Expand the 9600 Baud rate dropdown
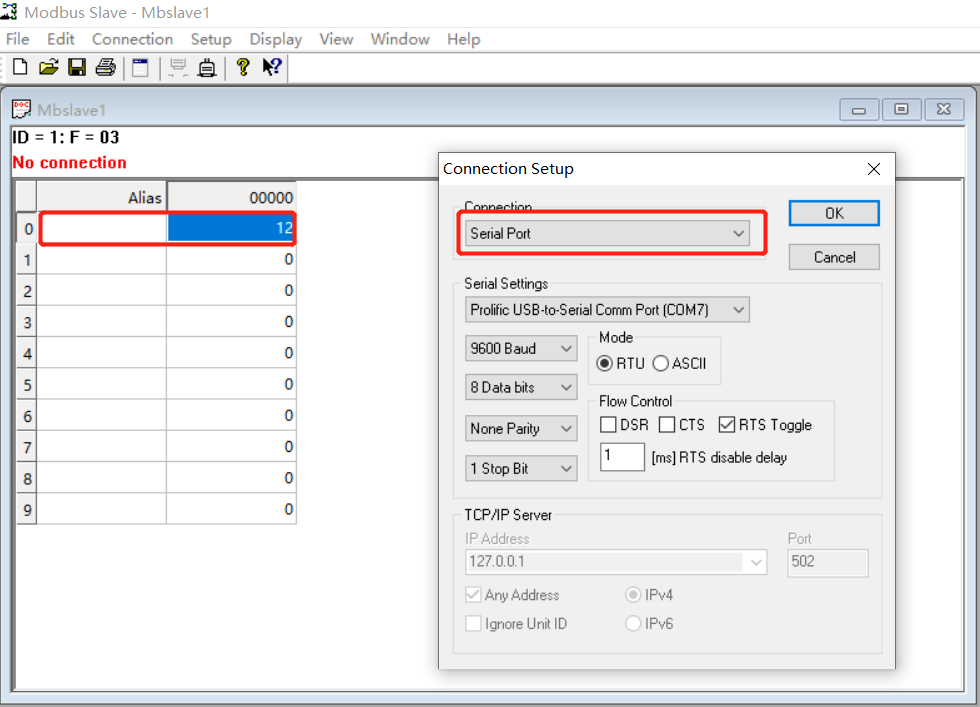This screenshot has height=707, width=980. (x=521, y=349)
